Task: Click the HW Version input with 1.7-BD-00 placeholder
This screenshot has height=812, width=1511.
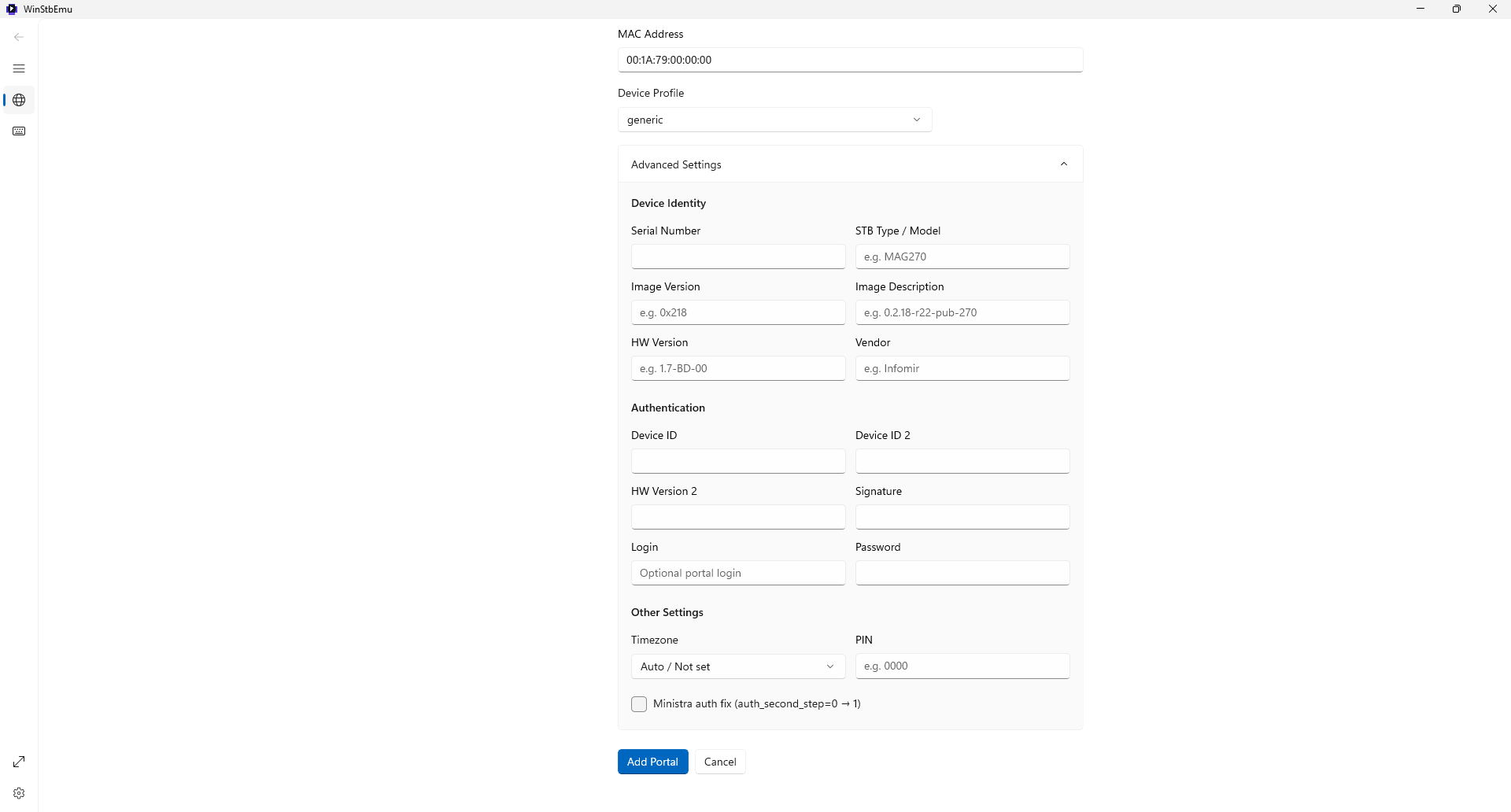Action: [738, 368]
